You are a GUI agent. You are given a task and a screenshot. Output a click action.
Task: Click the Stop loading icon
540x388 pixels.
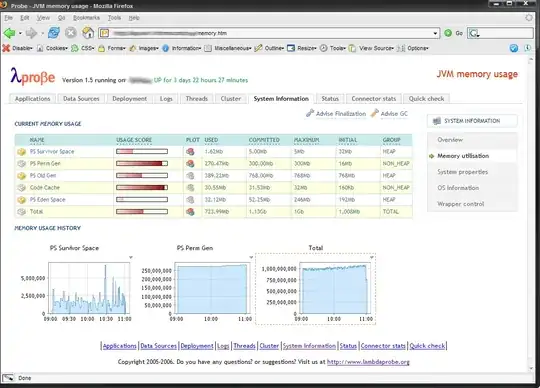71,33
